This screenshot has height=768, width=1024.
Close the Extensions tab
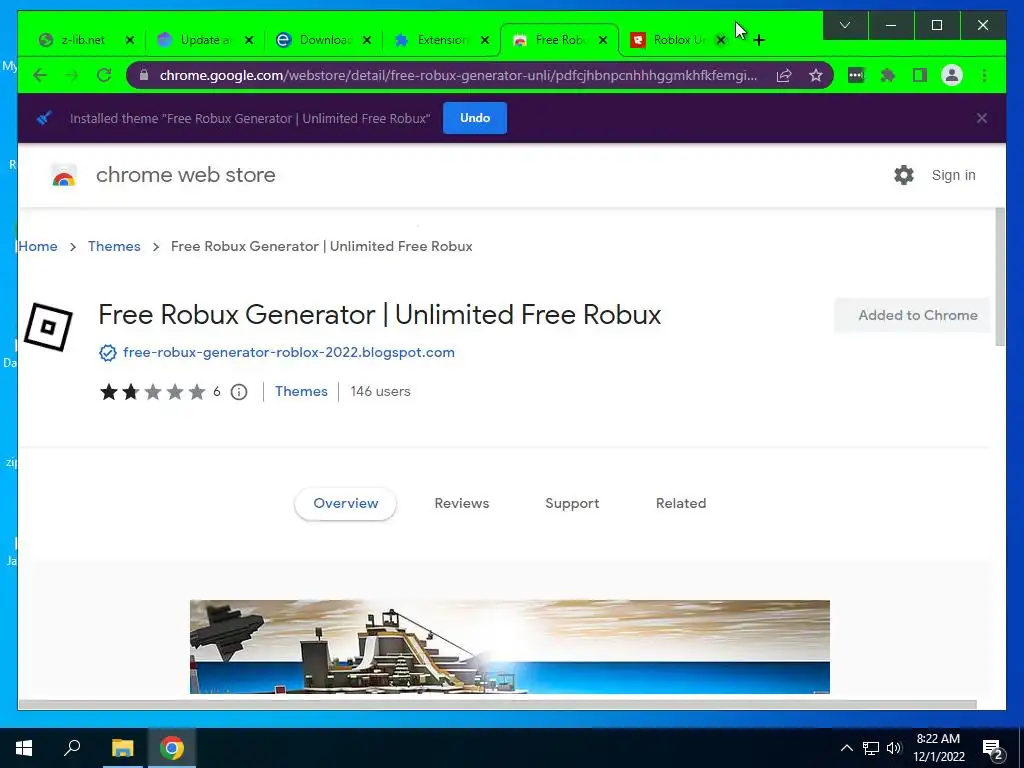tap(485, 40)
